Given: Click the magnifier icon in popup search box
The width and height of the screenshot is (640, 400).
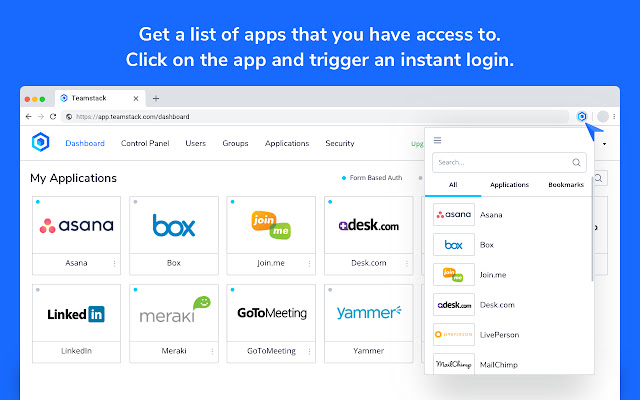Looking at the screenshot, I should pos(576,162).
